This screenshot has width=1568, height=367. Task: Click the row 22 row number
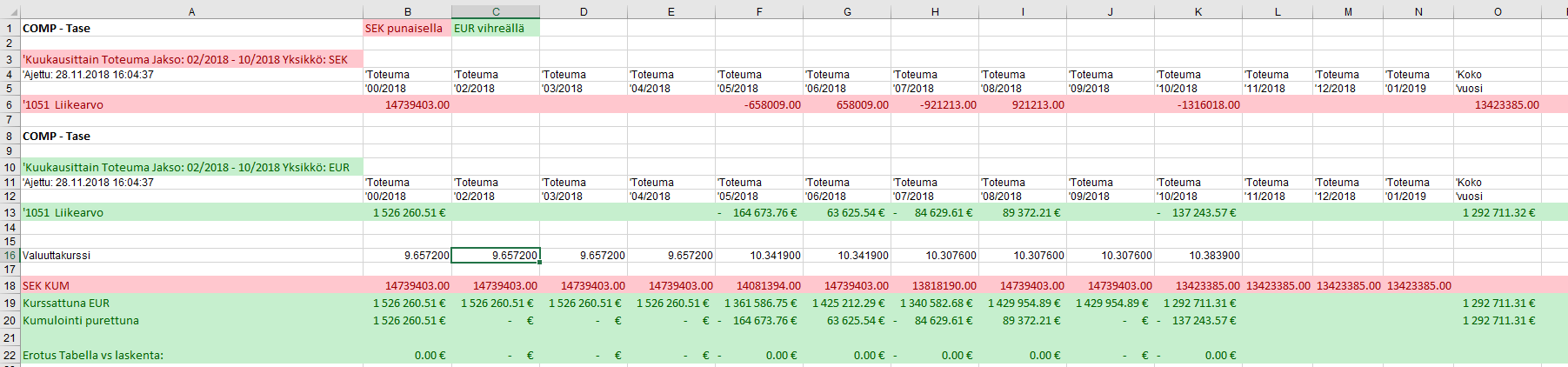click(x=10, y=355)
